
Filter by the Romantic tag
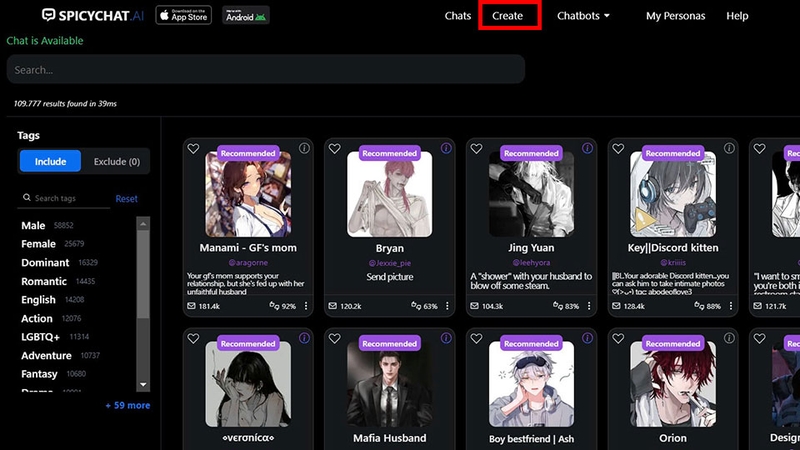click(x=44, y=281)
